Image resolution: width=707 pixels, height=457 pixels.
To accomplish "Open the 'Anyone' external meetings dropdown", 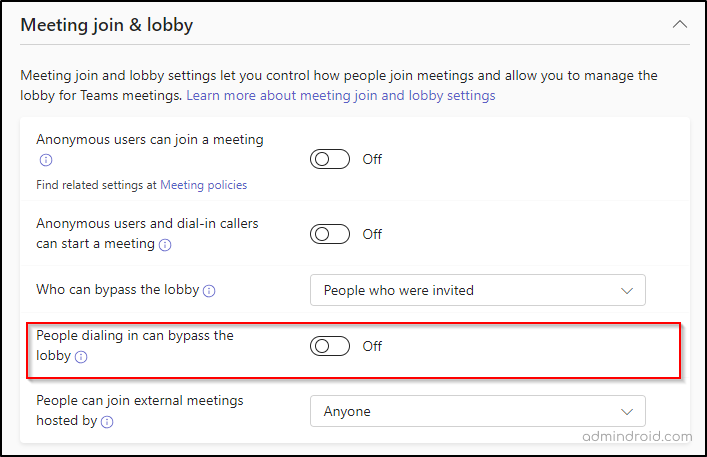I will 477,411.
